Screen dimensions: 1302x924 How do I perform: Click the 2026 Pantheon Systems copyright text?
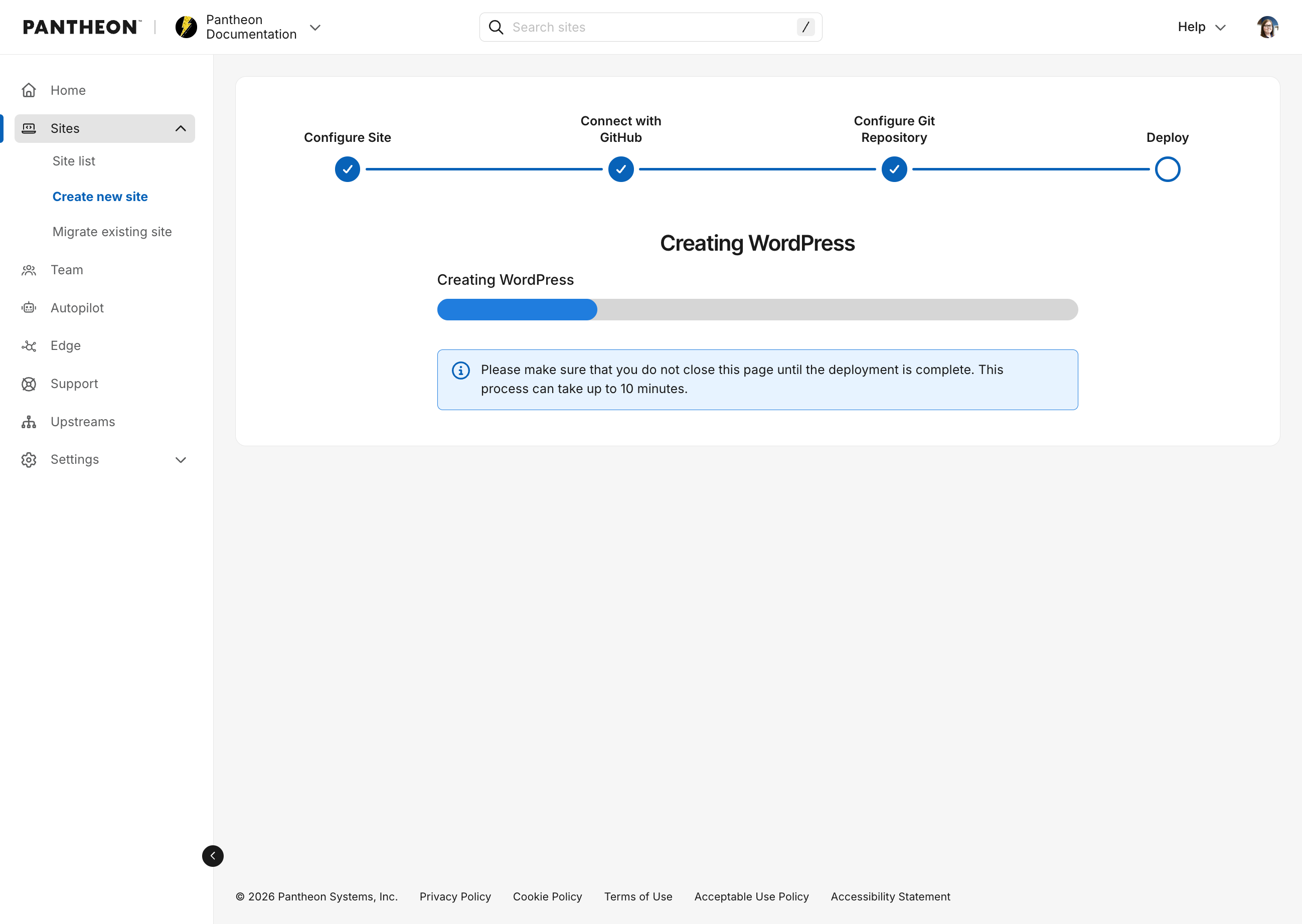[316, 897]
